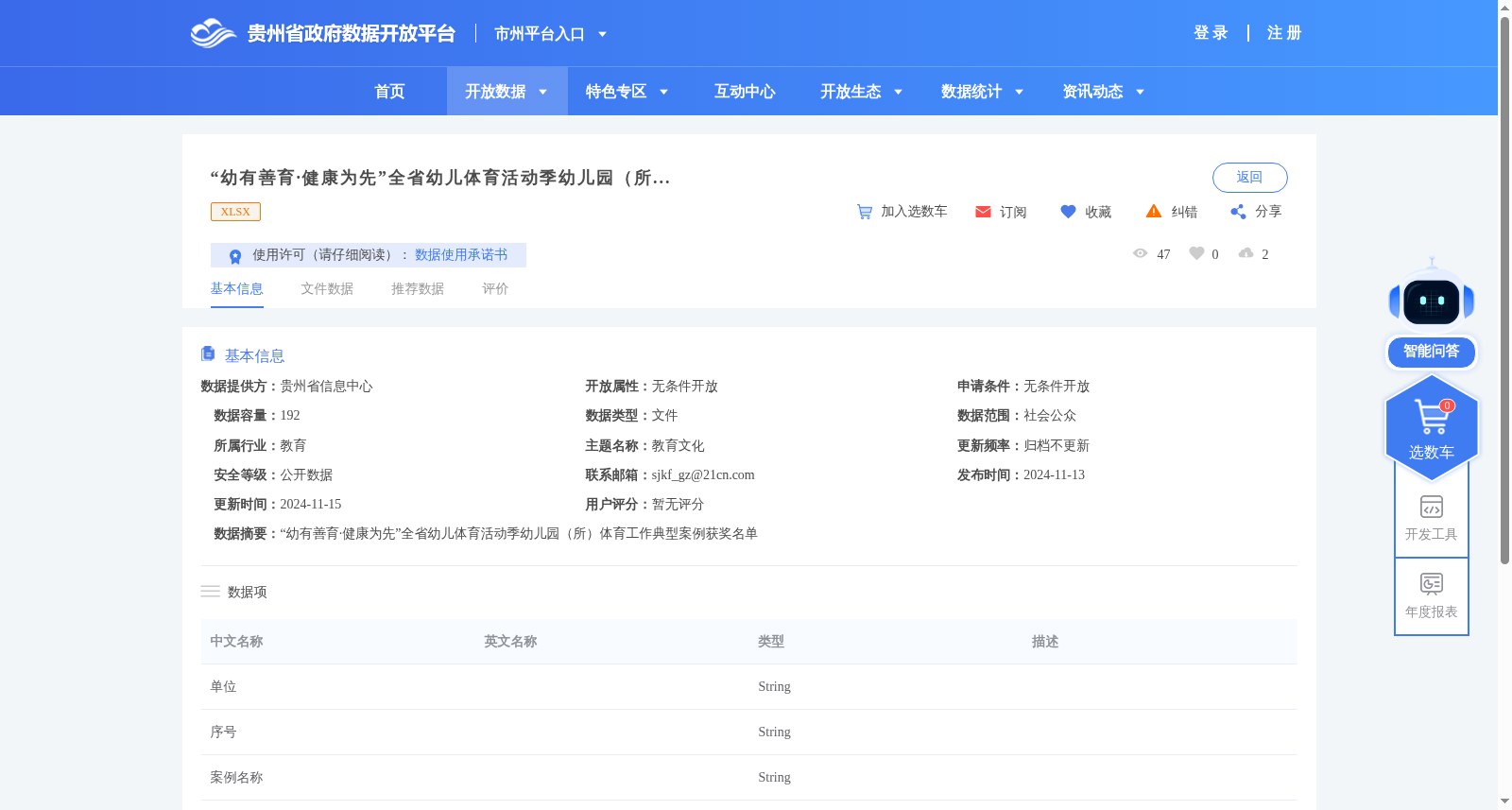Click the XLSX format tag
Screen dimensions: 1512x810
[235, 212]
